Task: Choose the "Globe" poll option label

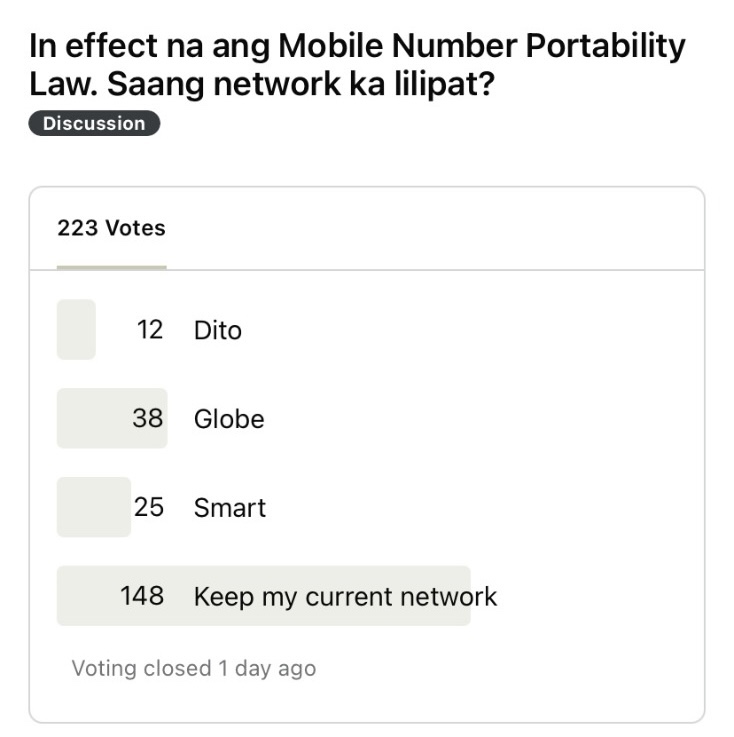Action: coord(229,419)
